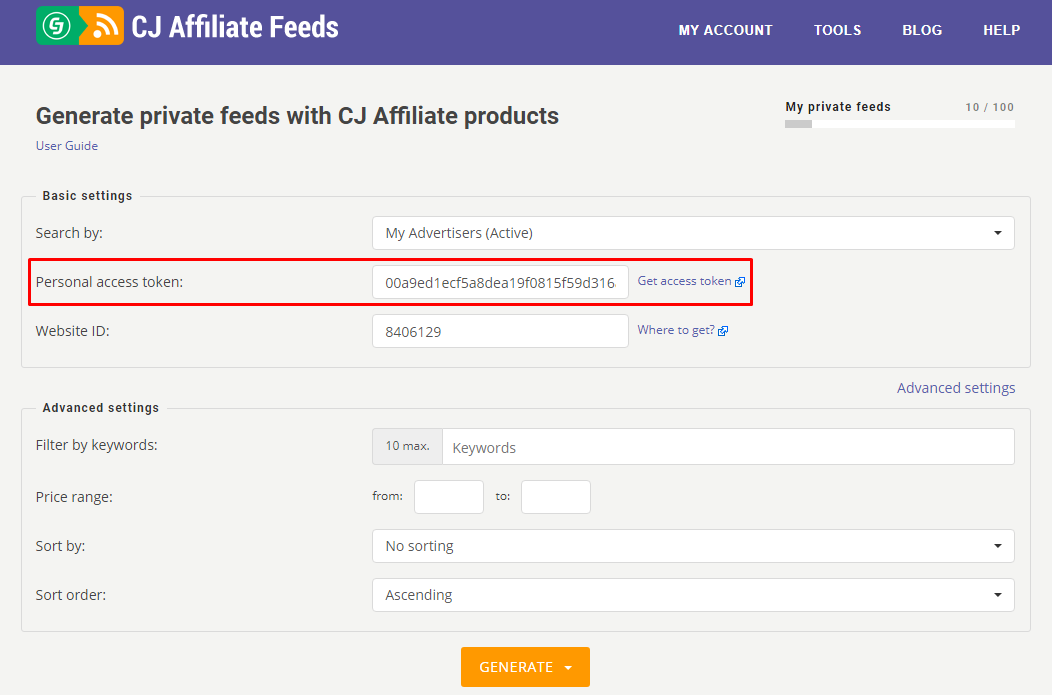This screenshot has height=695, width=1052.
Task: Click external link icon beside Get access token
Action: [x=740, y=282]
